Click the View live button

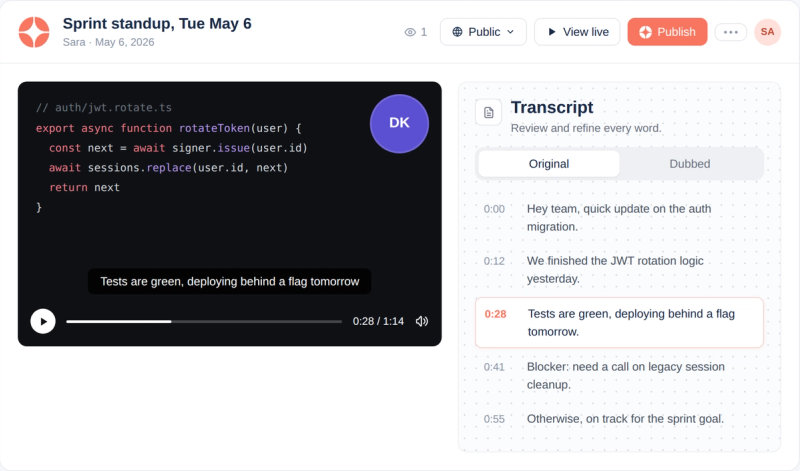577,32
